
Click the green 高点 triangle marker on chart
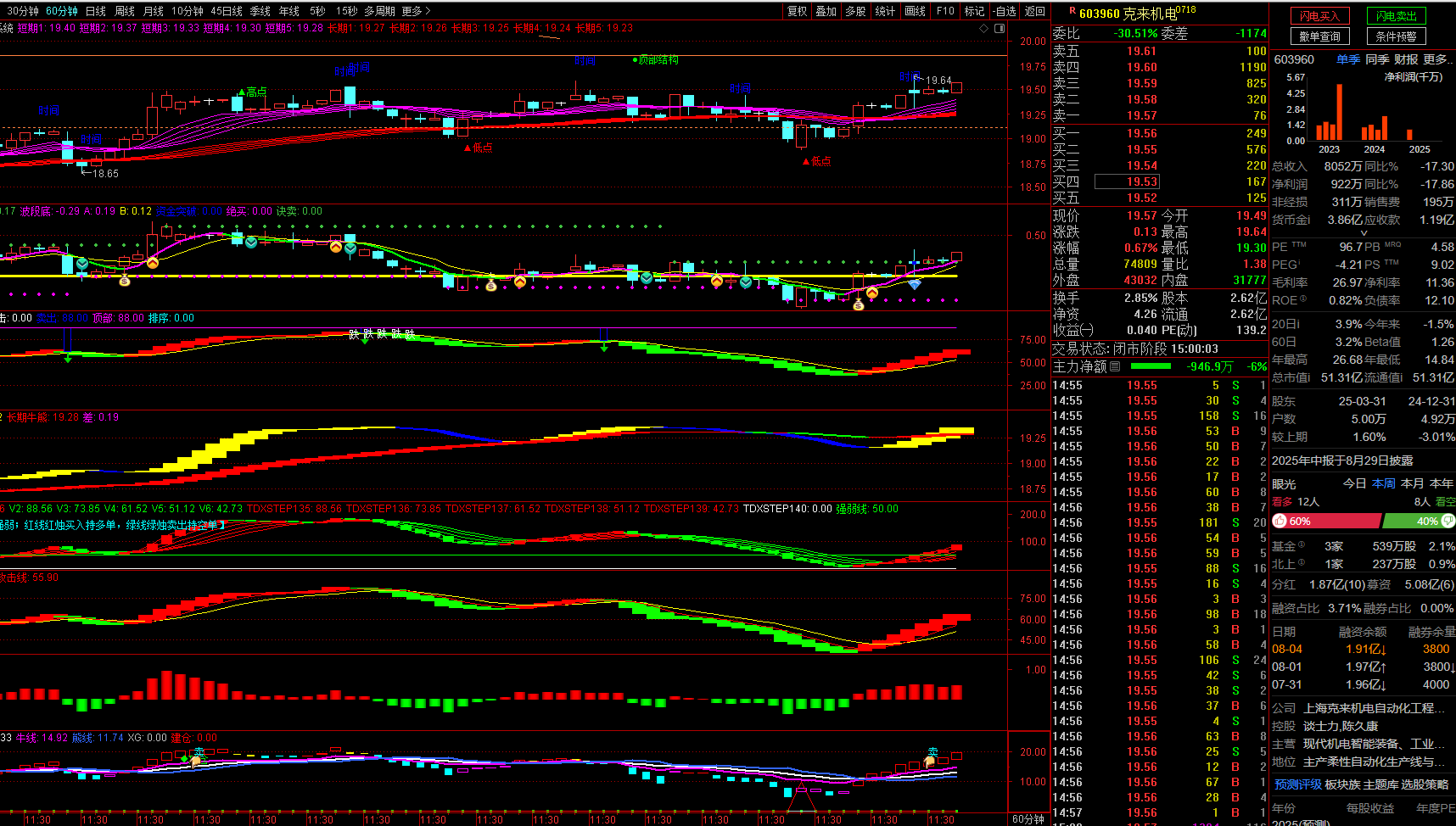pyautogui.click(x=242, y=92)
